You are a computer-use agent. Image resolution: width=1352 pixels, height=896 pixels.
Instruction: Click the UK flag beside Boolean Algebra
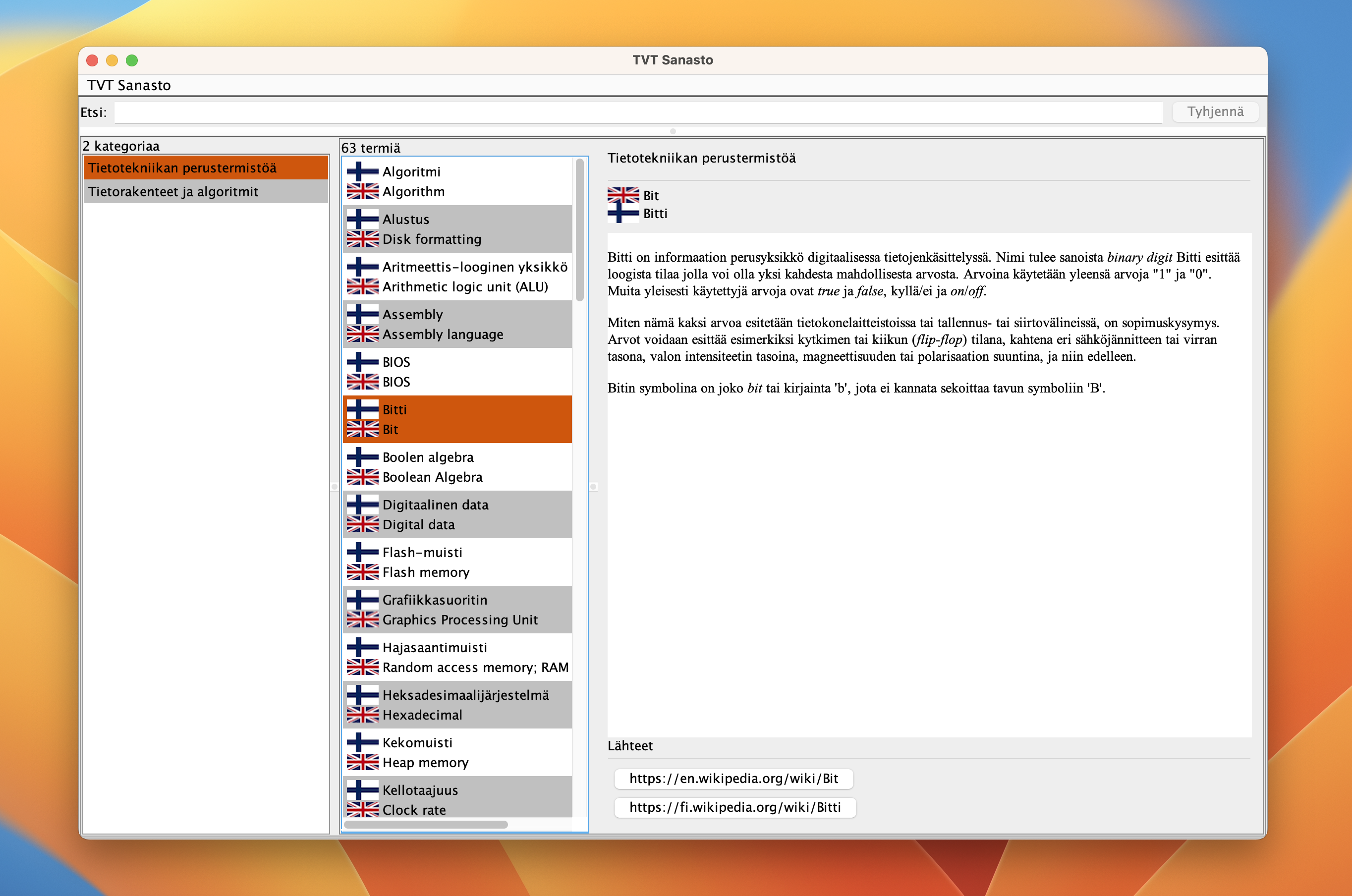pyautogui.click(x=362, y=477)
